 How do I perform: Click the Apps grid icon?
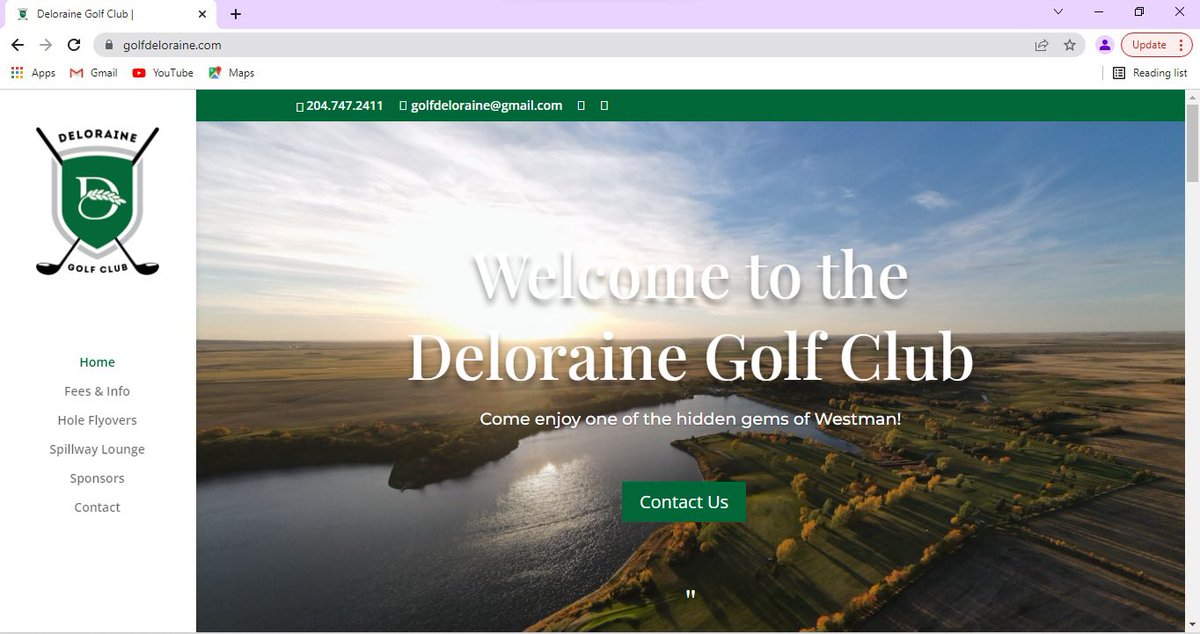tap(16, 72)
